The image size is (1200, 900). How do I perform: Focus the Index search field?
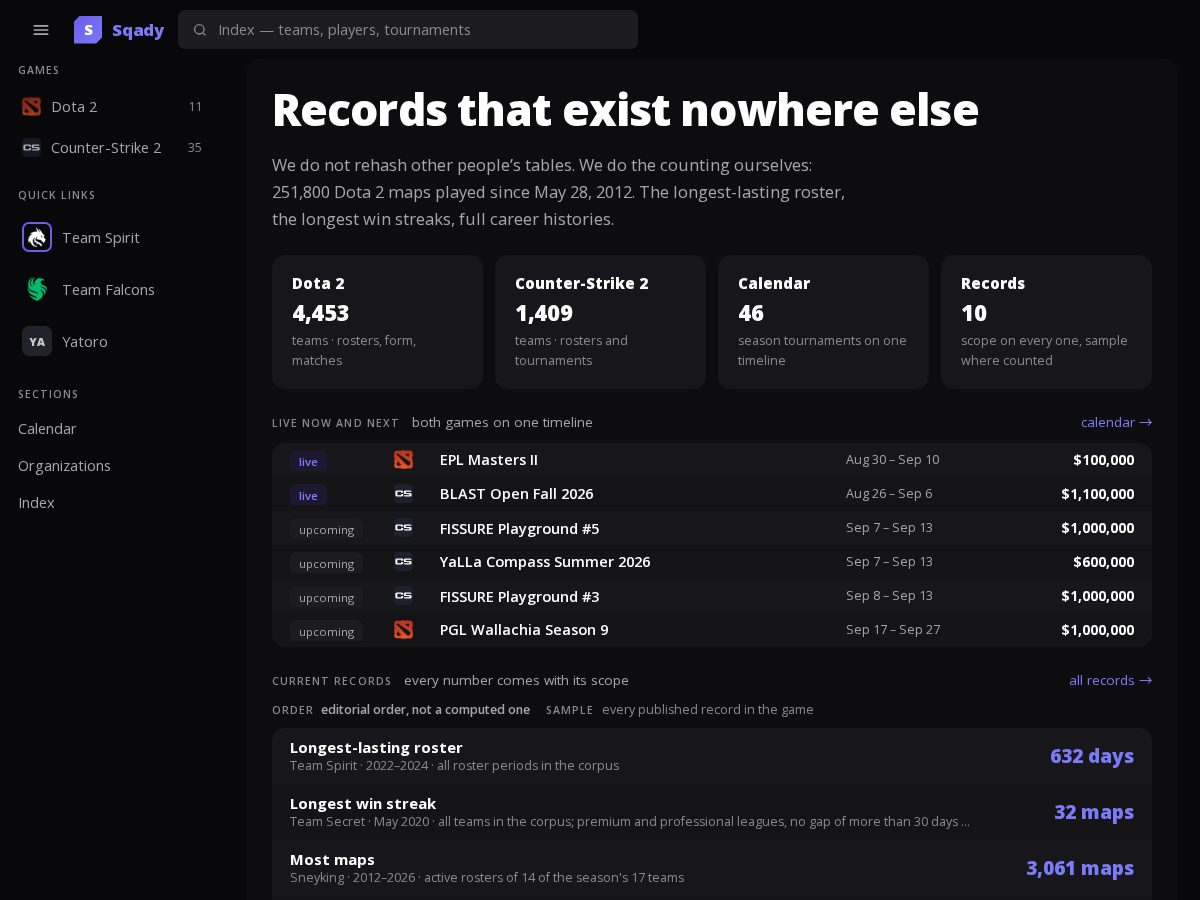pos(408,30)
